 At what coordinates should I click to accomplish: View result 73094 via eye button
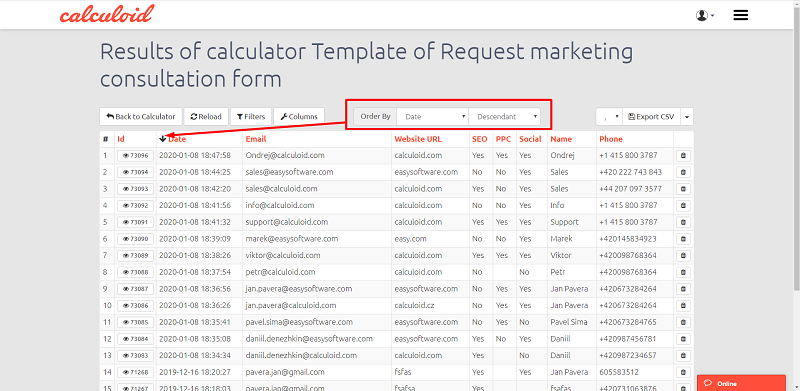tap(135, 173)
